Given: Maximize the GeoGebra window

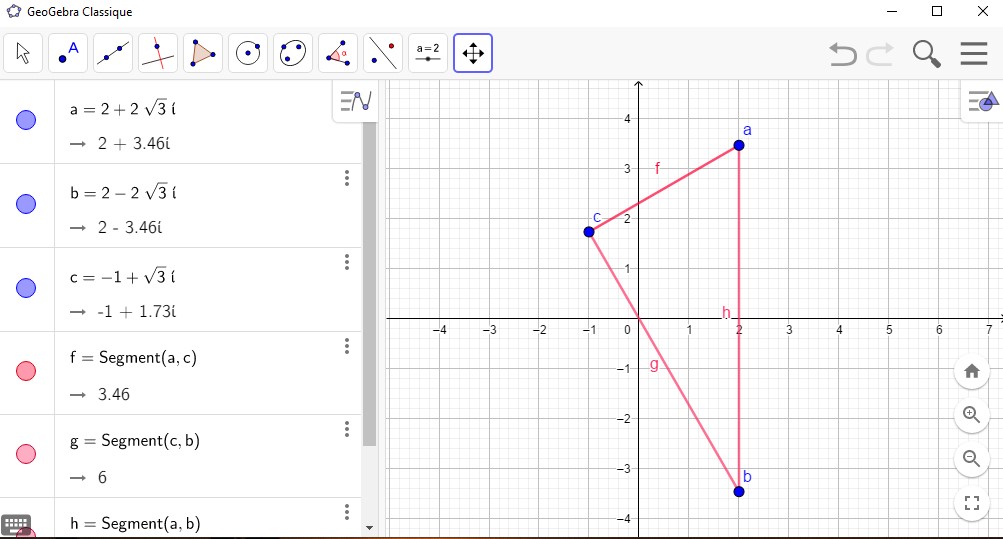Looking at the screenshot, I should [937, 11].
